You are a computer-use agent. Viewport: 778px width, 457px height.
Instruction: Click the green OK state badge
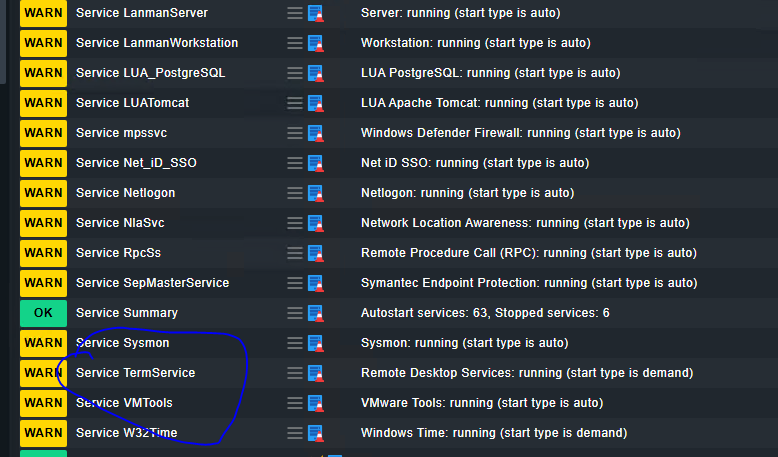[43, 313]
